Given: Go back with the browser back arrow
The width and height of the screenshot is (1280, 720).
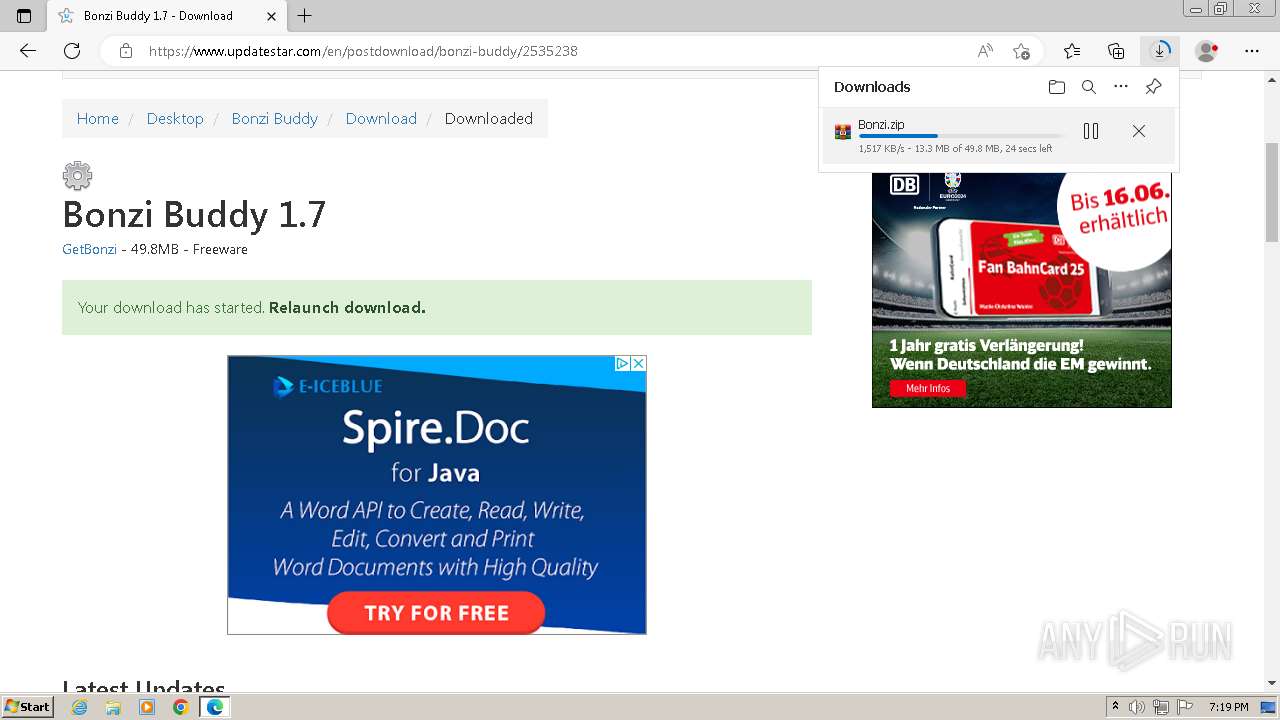Looking at the screenshot, I should pos(28,51).
